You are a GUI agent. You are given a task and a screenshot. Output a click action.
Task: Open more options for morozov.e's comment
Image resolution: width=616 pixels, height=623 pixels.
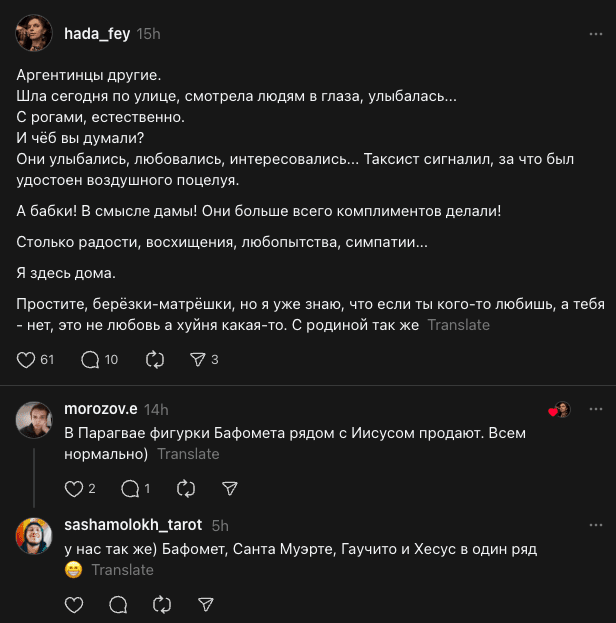click(x=596, y=409)
